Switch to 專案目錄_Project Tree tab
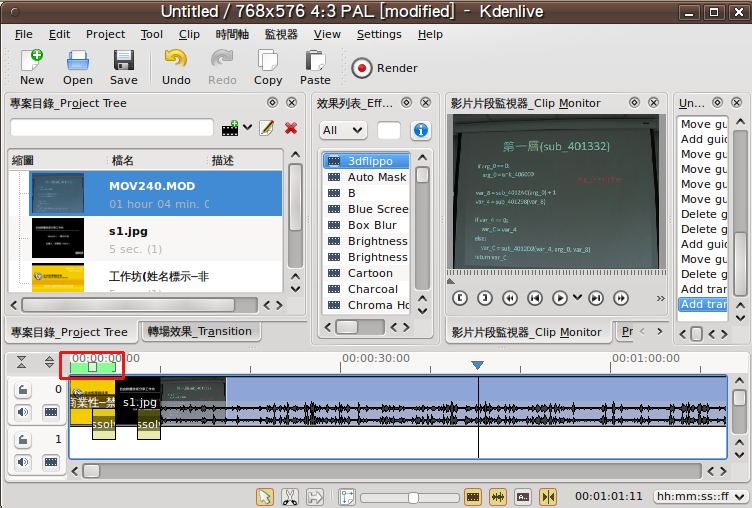The image size is (752, 508). [70, 332]
